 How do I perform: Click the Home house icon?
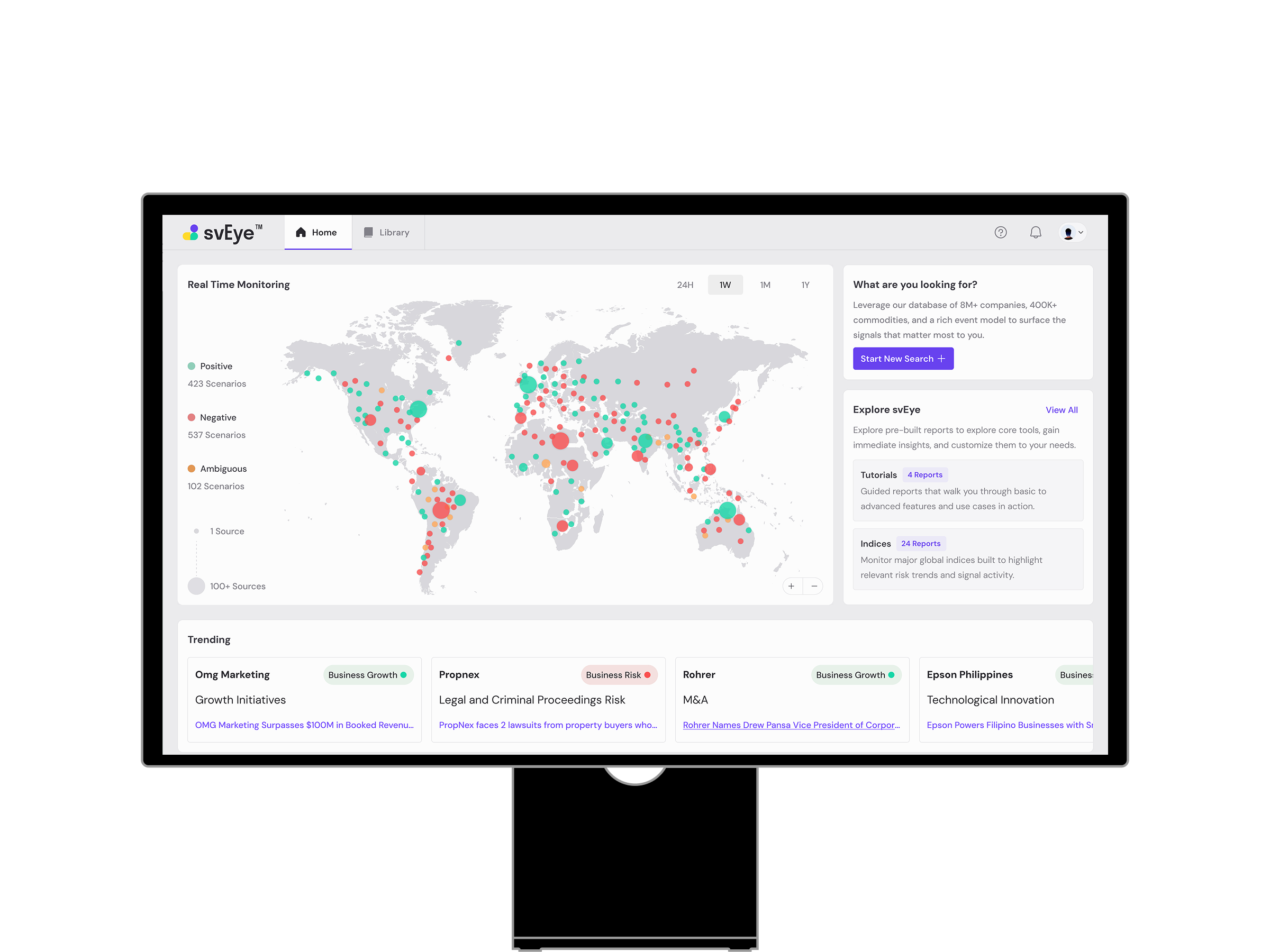tap(301, 232)
